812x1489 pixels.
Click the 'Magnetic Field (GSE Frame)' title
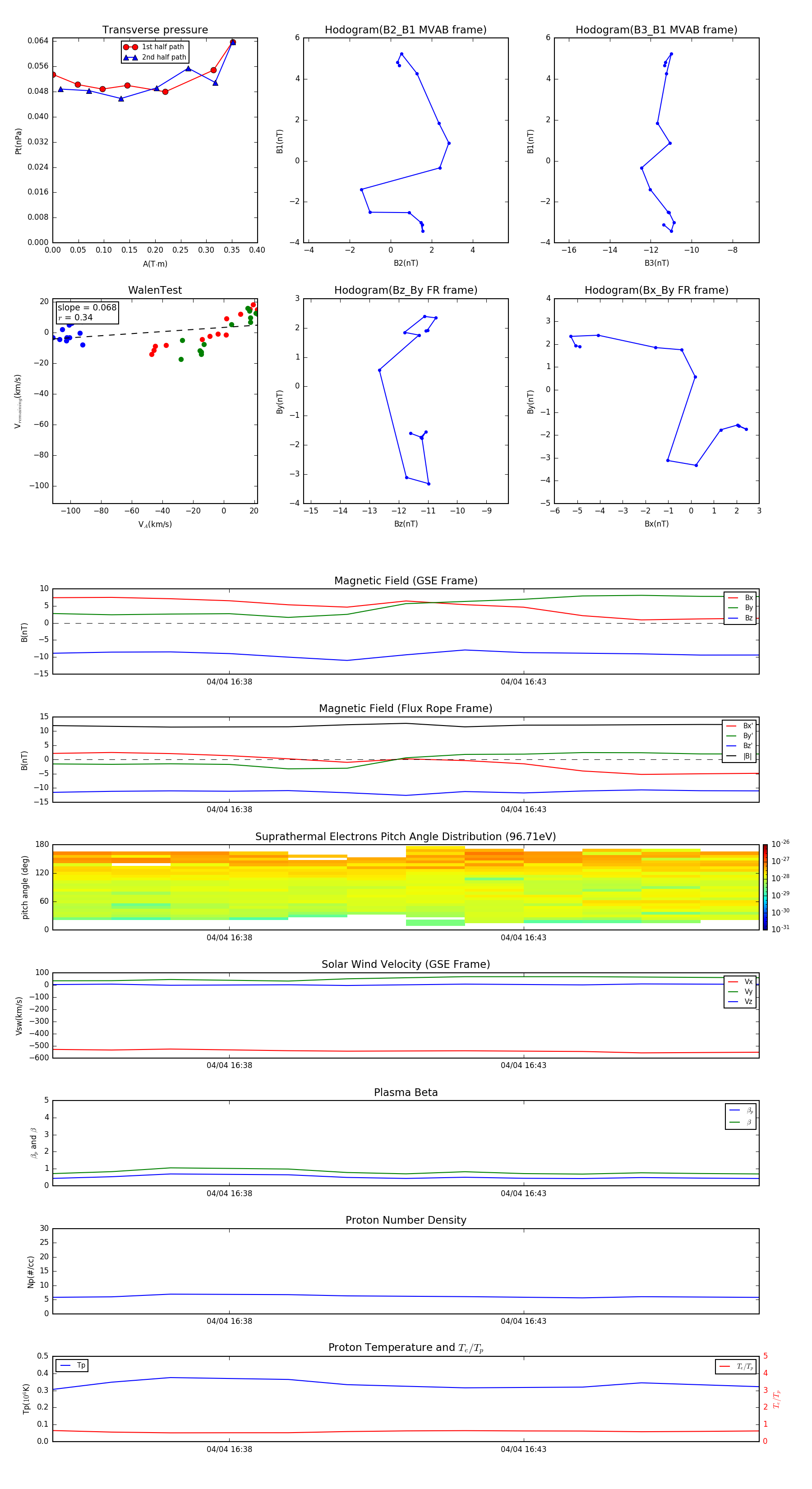tap(406, 581)
